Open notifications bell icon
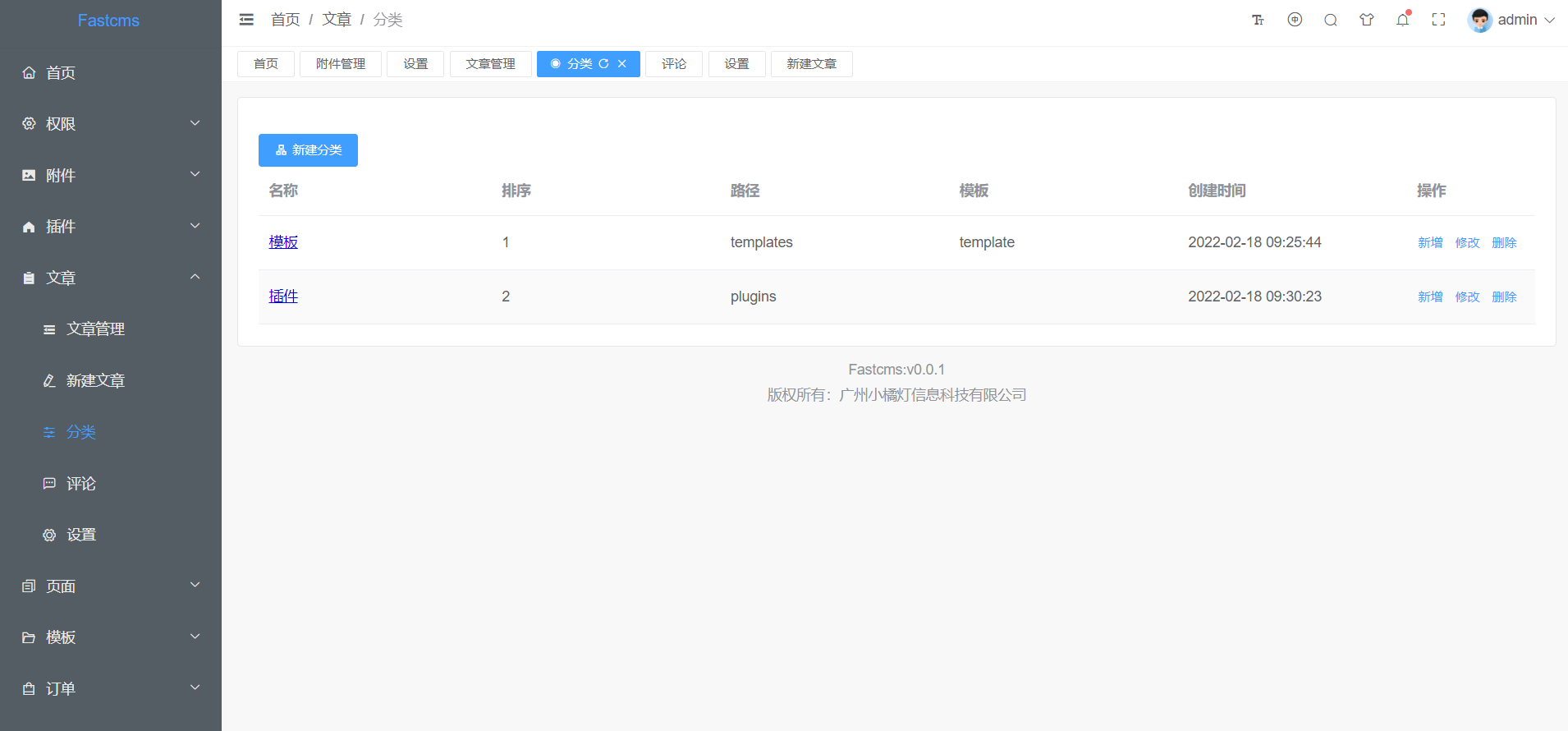Screen dimensions: 1568x731 1403,20
